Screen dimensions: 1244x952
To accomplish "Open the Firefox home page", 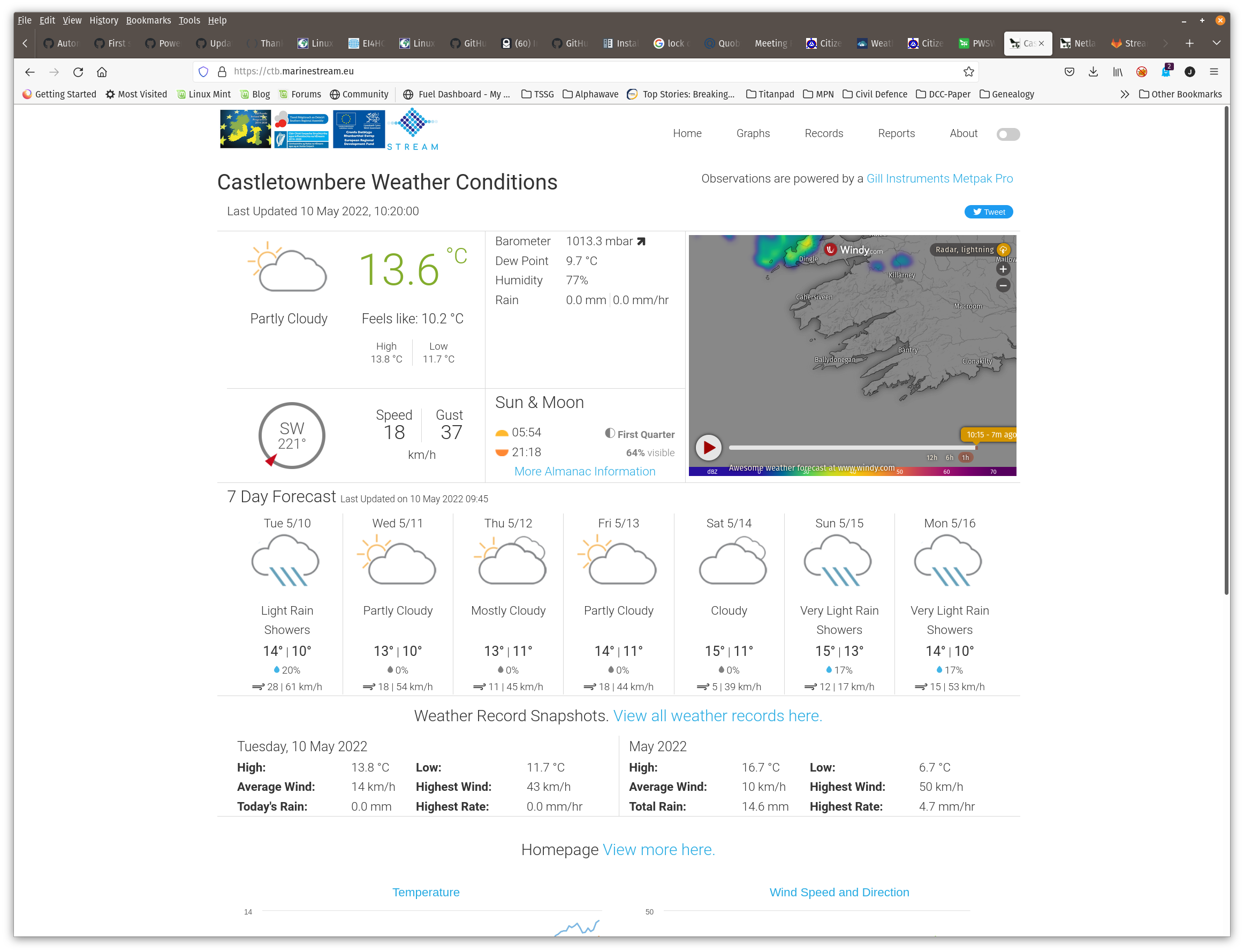I will coord(102,72).
